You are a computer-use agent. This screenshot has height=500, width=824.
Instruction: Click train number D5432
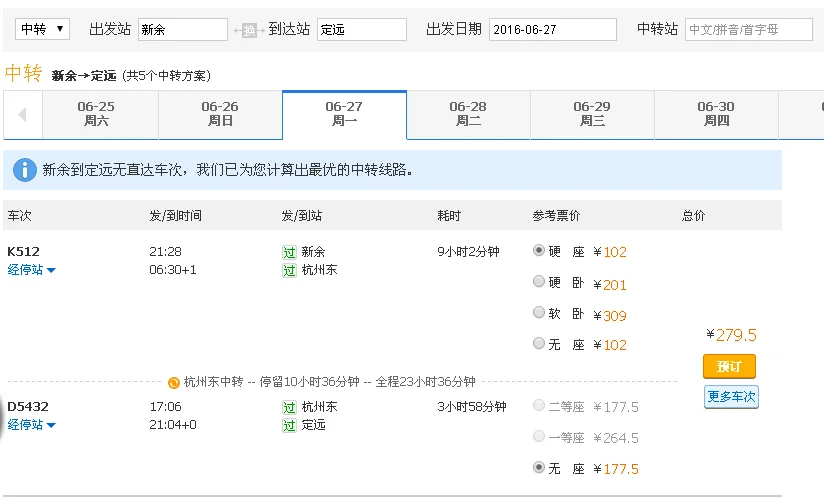coord(28,406)
